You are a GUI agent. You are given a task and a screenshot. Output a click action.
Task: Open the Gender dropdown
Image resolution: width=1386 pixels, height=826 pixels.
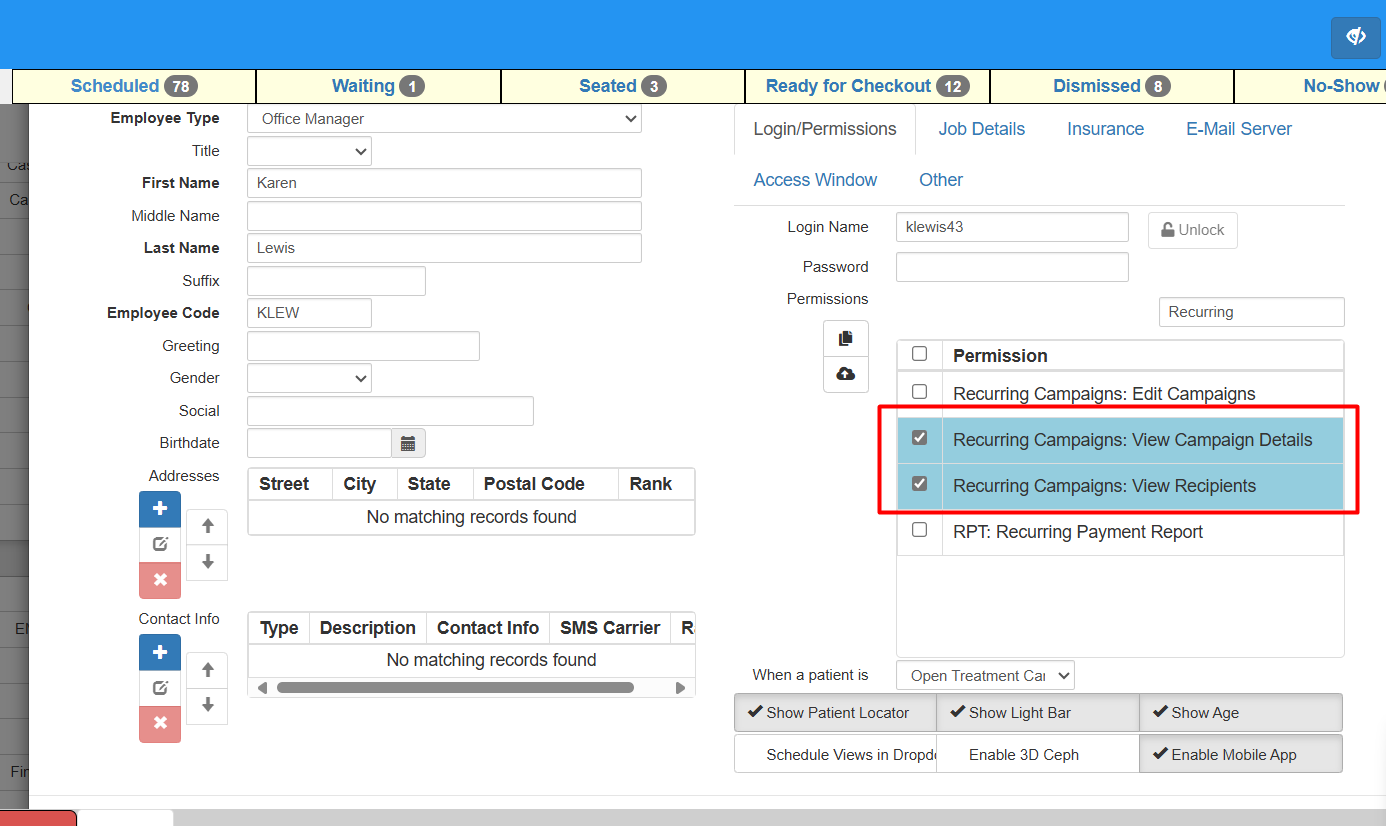coord(309,378)
